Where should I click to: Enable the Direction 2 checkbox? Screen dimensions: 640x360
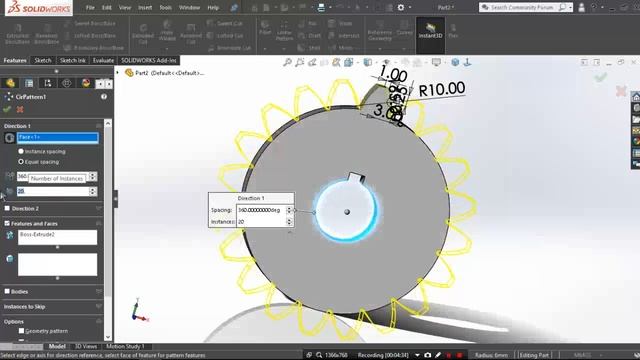point(7,208)
